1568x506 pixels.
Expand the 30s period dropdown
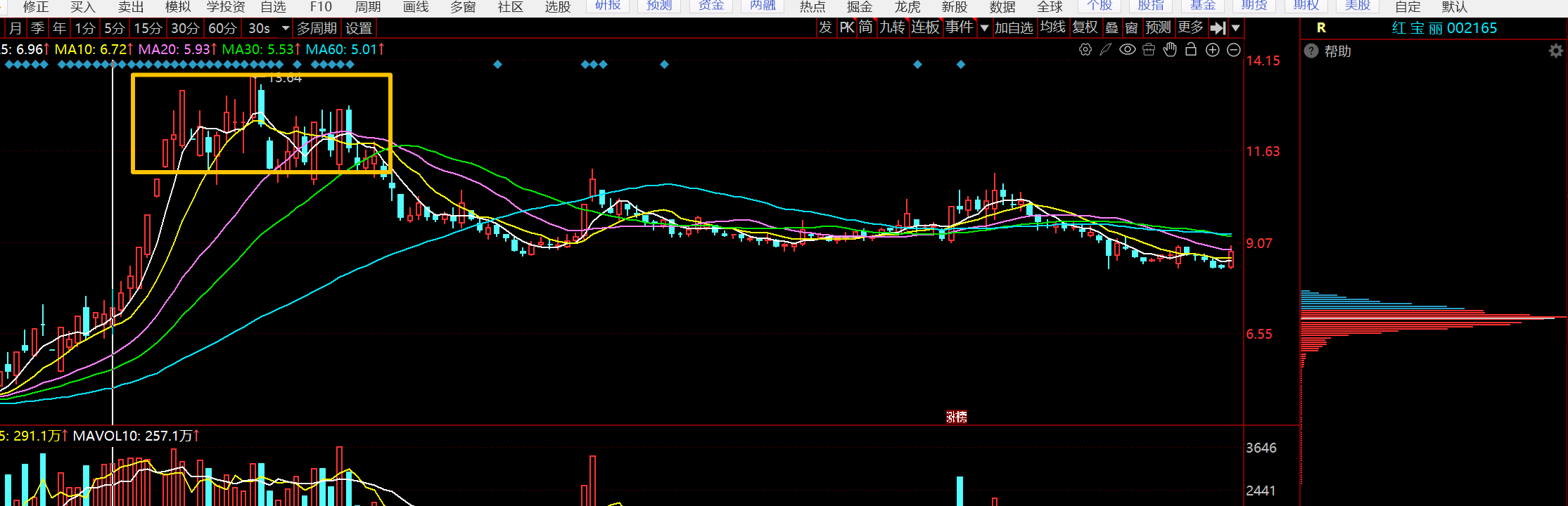coord(286,28)
